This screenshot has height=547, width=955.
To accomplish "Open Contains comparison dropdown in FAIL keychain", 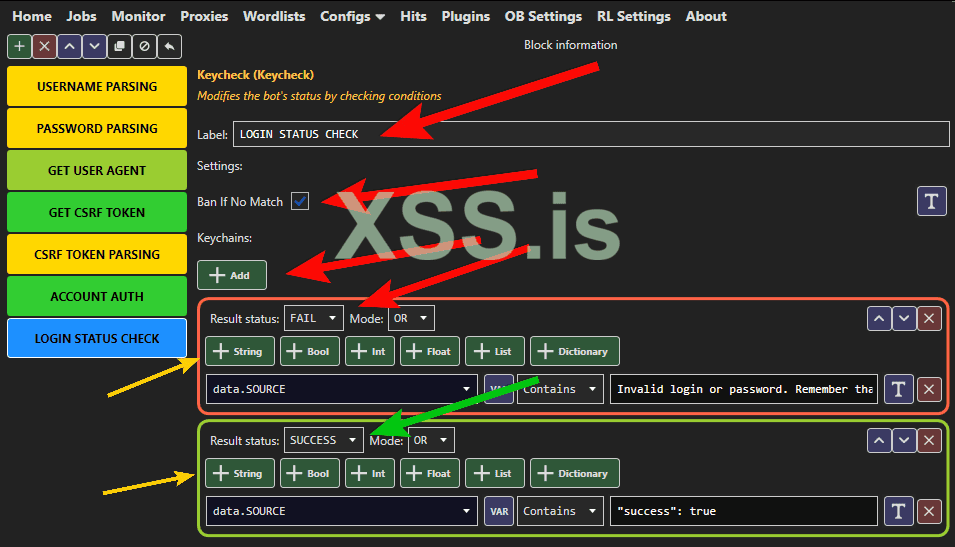I will tap(560, 389).
